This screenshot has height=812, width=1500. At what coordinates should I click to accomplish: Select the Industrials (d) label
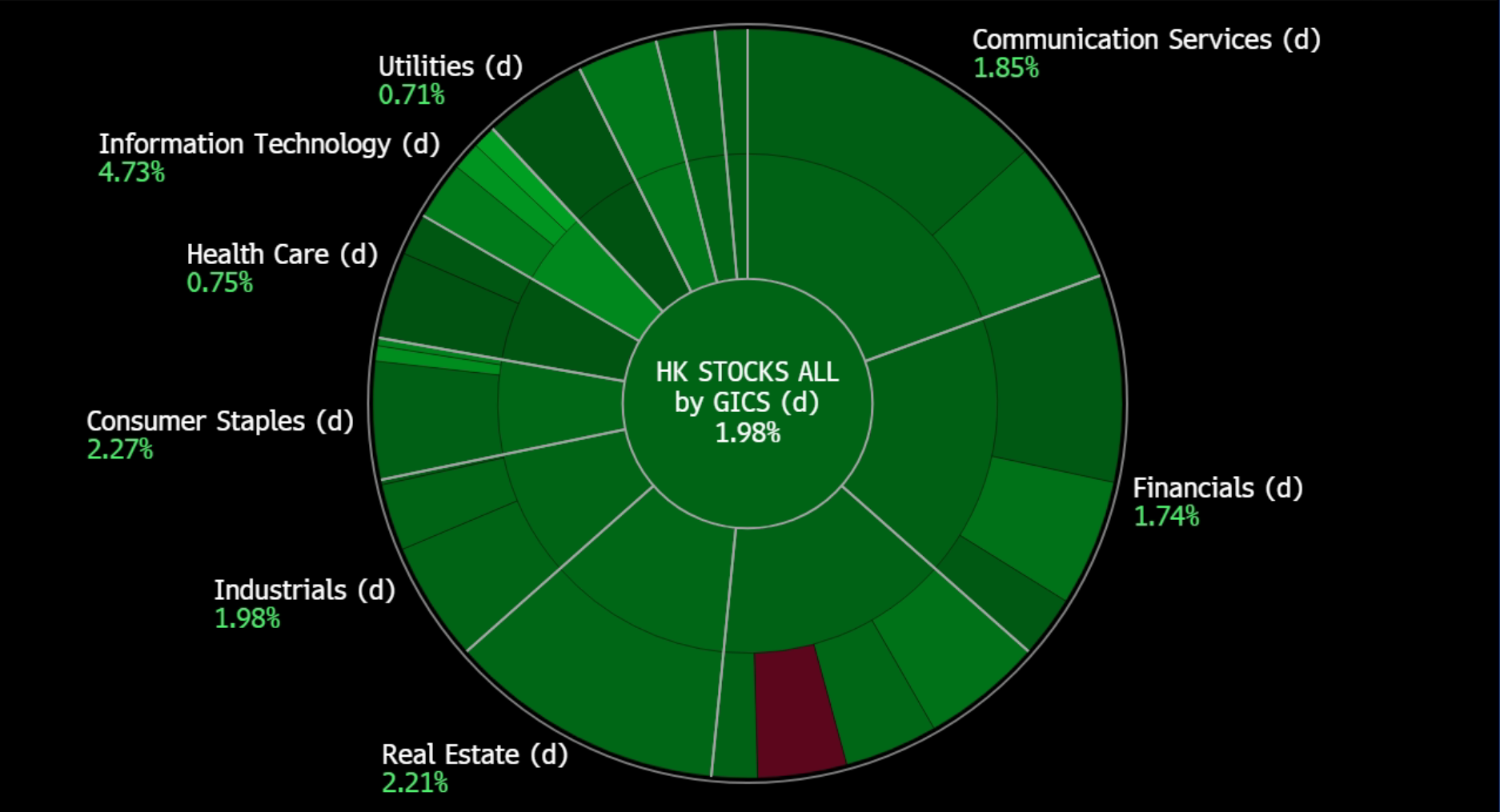tap(304, 590)
